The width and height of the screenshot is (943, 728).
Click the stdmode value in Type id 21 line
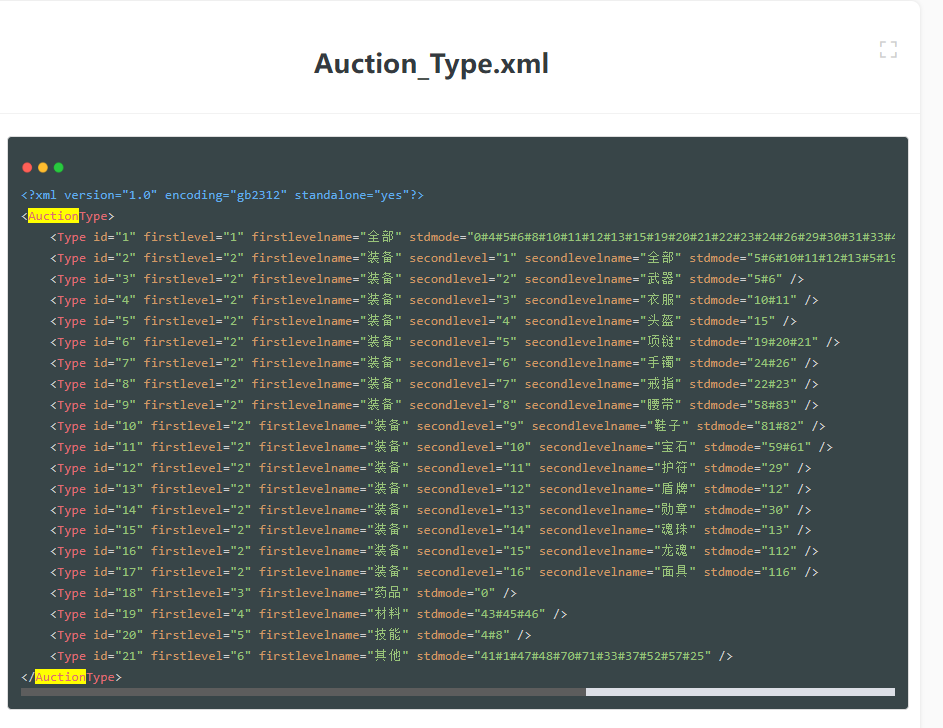[x=564, y=656]
